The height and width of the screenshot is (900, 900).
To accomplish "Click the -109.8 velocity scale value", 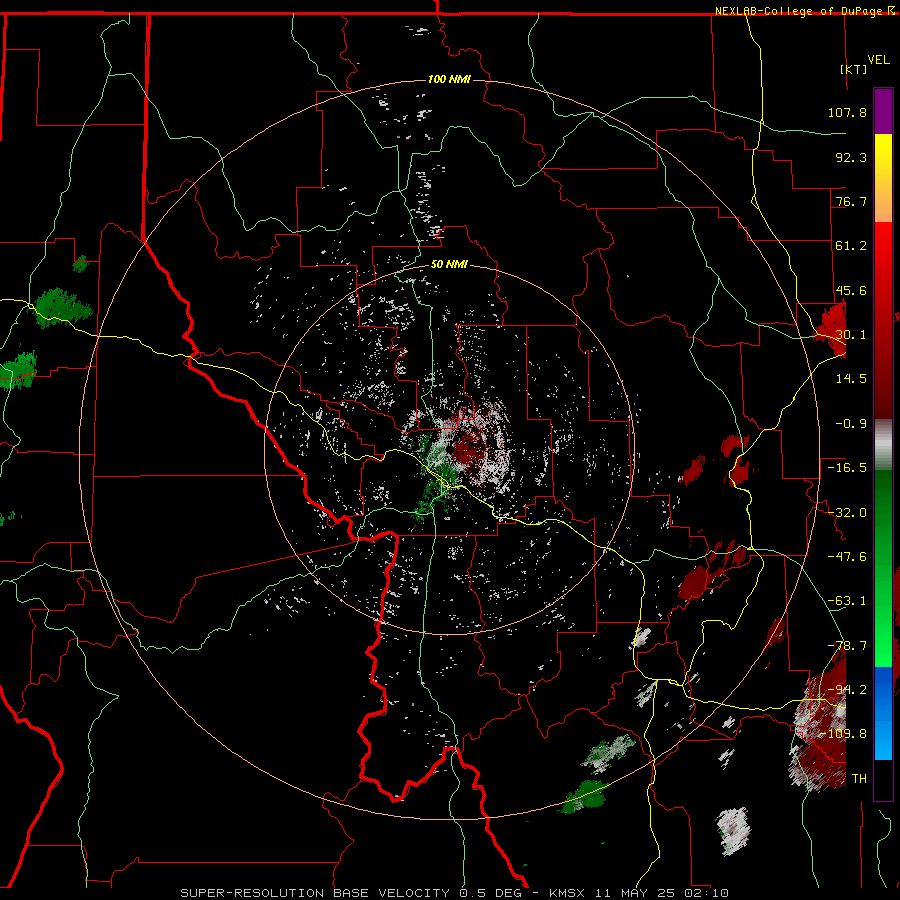I will tap(843, 734).
